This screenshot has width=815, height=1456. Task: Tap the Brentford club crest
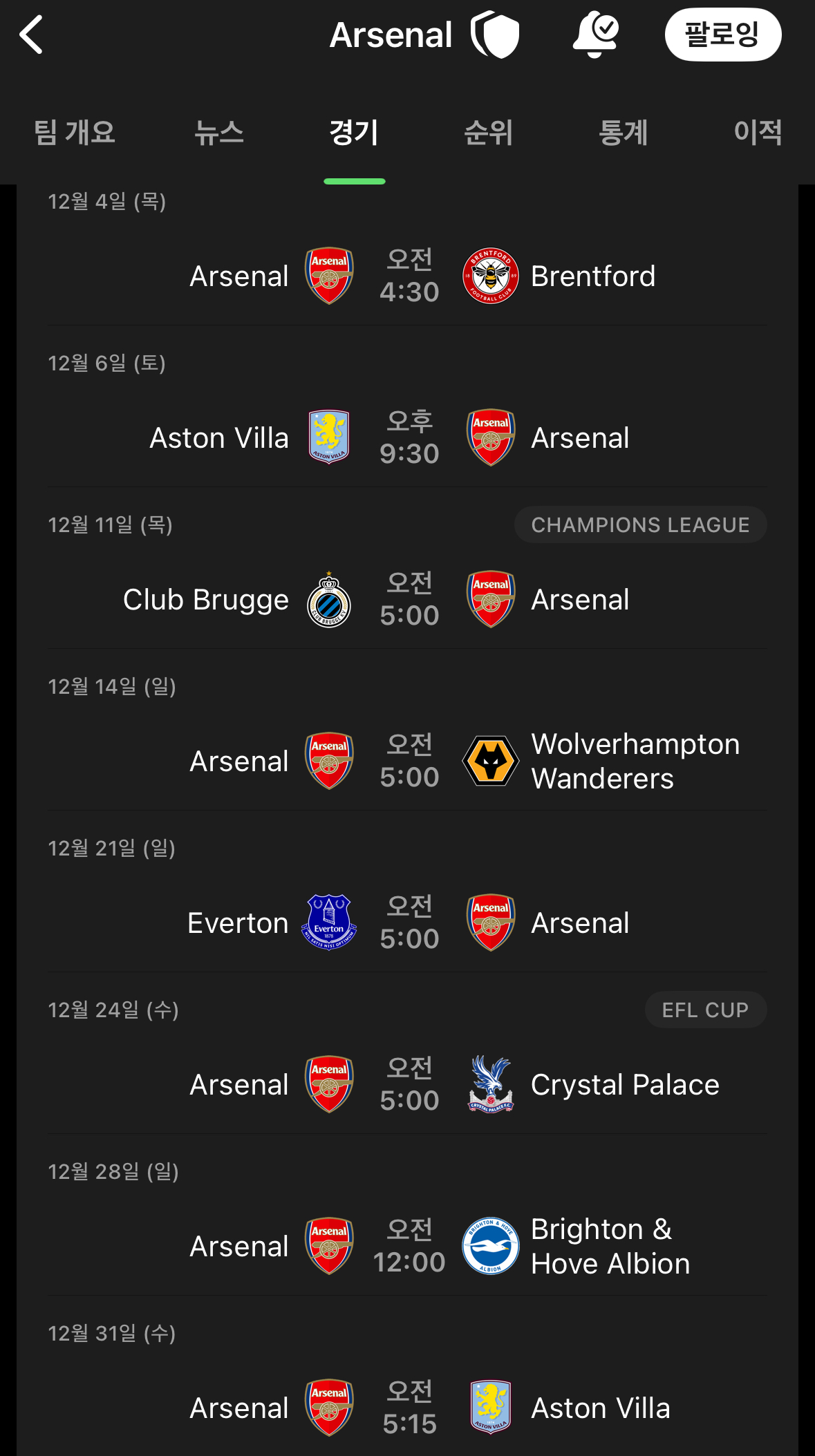pos(491,276)
